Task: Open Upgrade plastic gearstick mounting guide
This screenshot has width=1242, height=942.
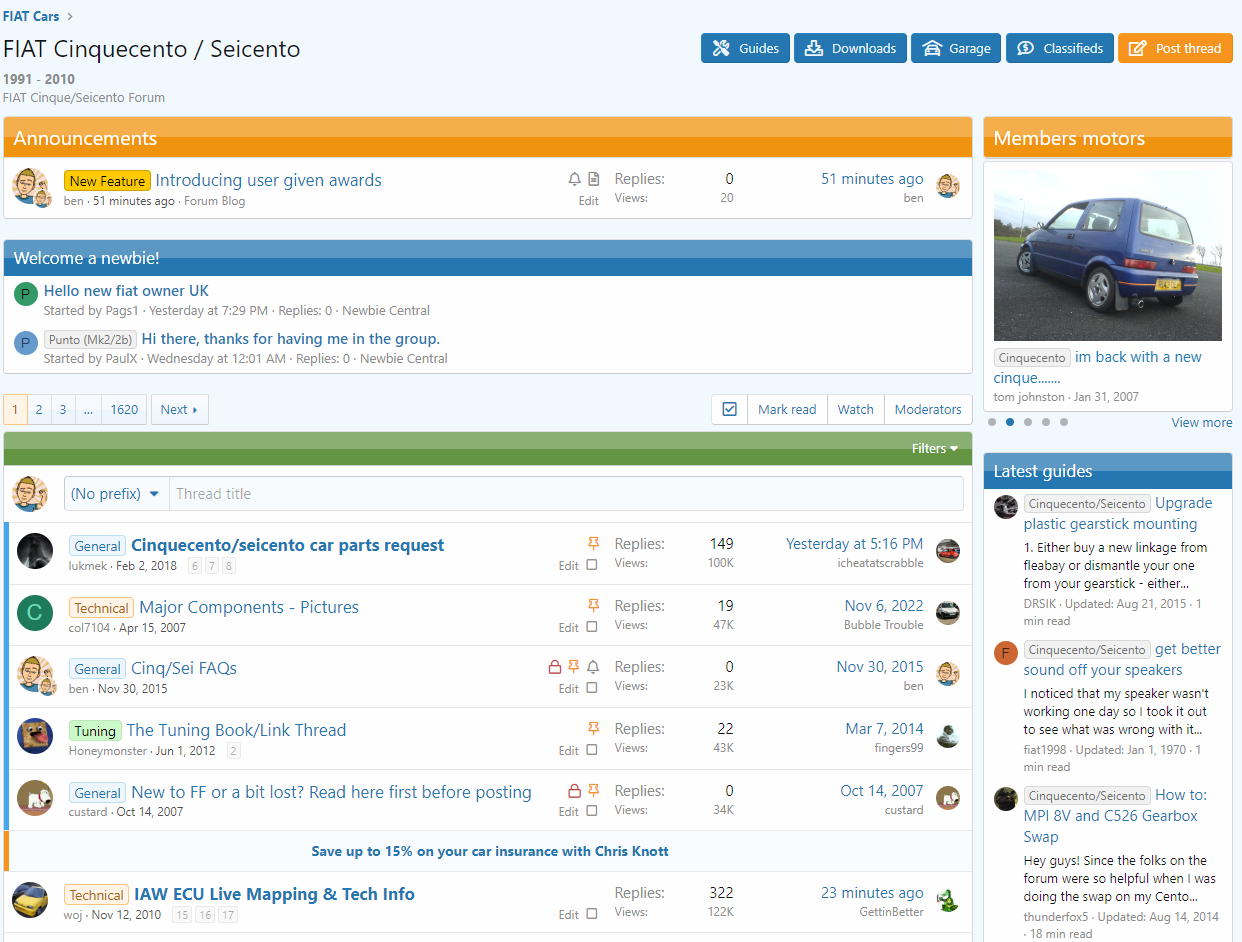Action: click(x=1118, y=514)
